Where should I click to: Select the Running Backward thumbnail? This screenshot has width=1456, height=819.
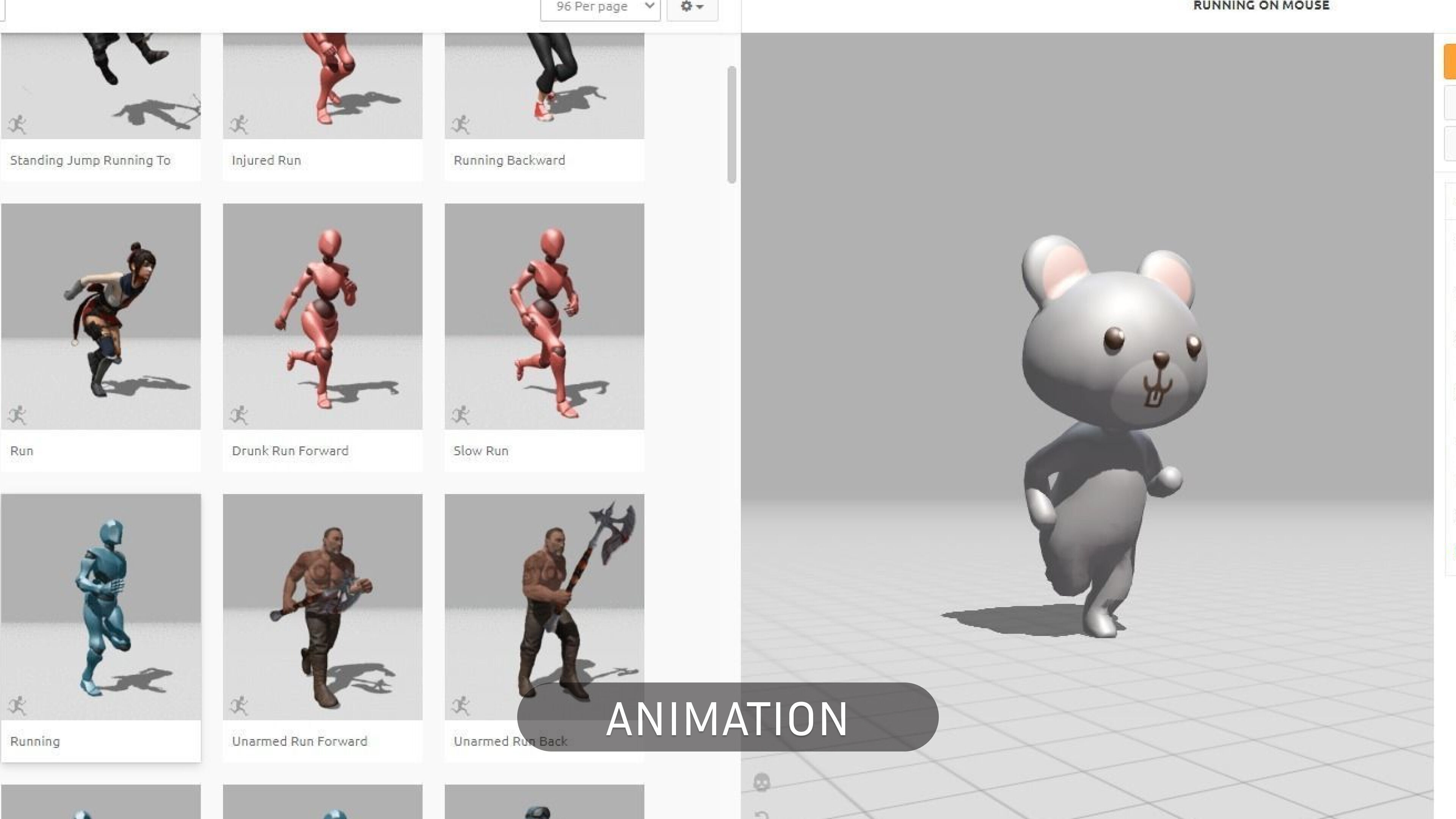coord(544,85)
